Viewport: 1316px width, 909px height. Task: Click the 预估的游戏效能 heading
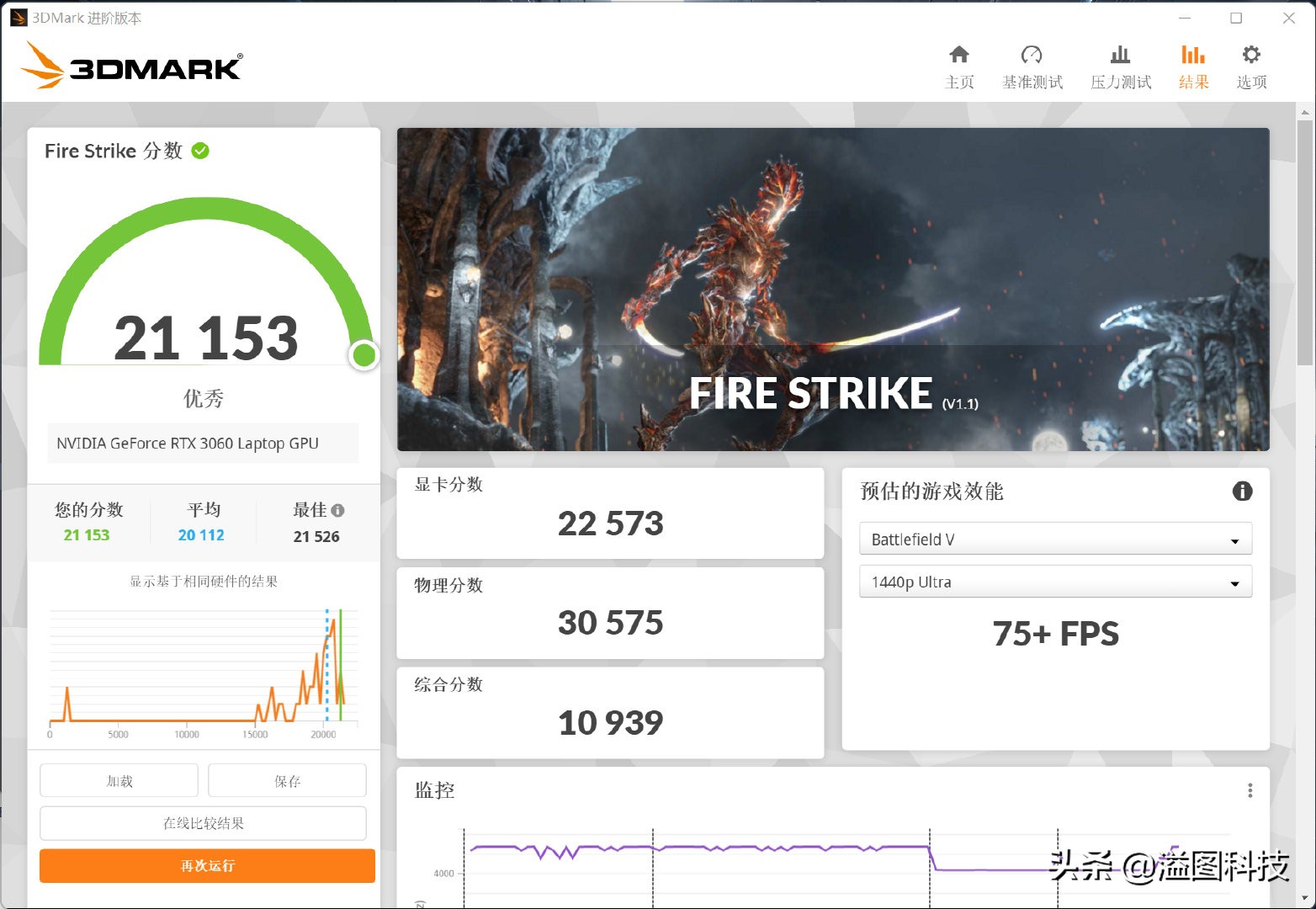[931, 492]
